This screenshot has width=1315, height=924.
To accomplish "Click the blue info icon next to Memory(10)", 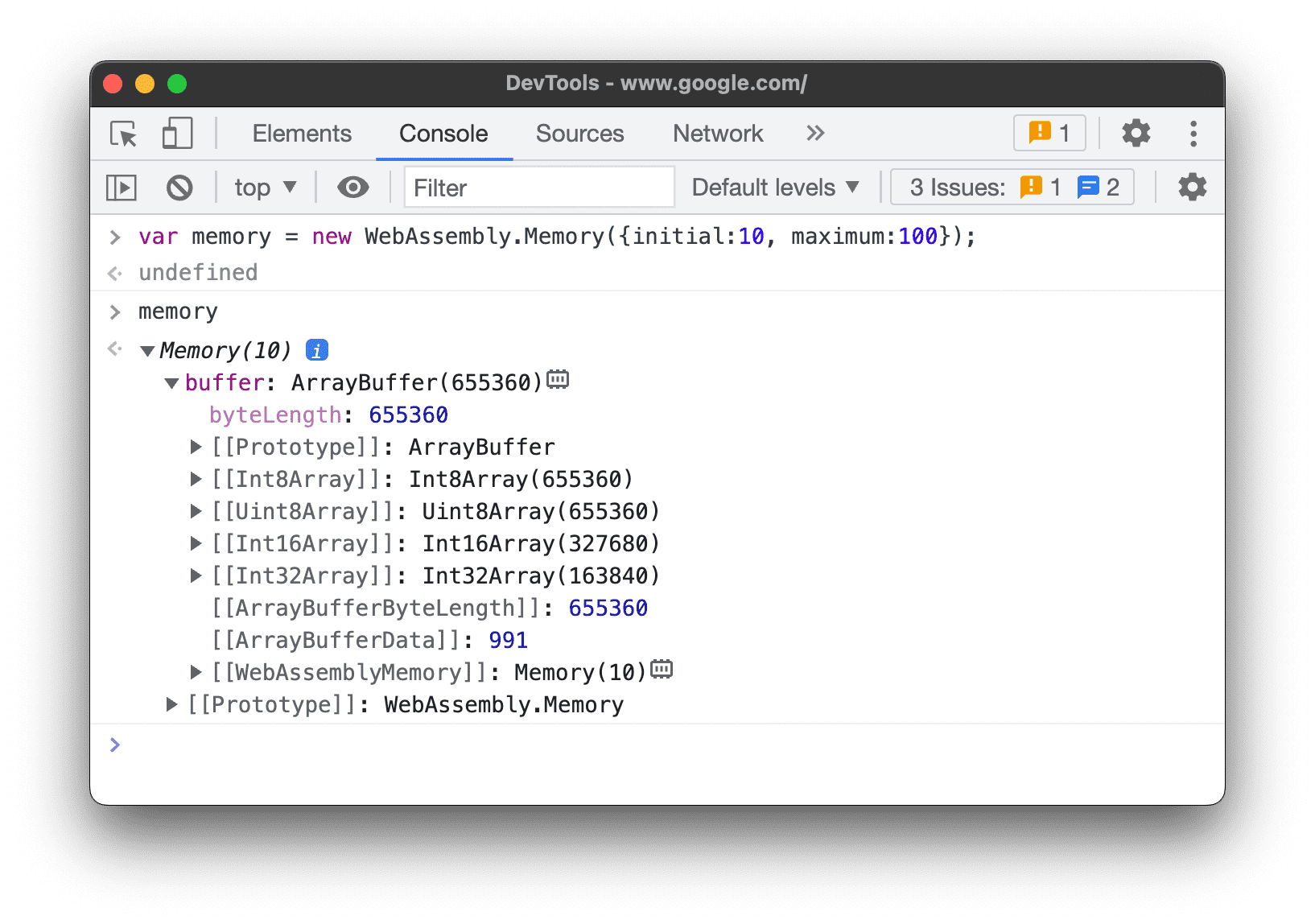I will click(316, 349).
